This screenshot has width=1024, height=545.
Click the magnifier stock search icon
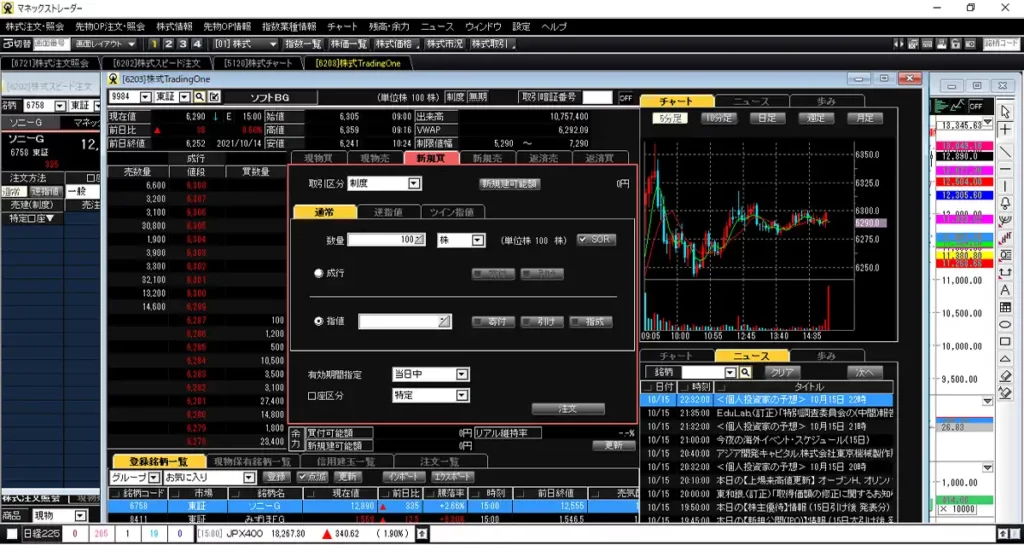tap(200, 96)
